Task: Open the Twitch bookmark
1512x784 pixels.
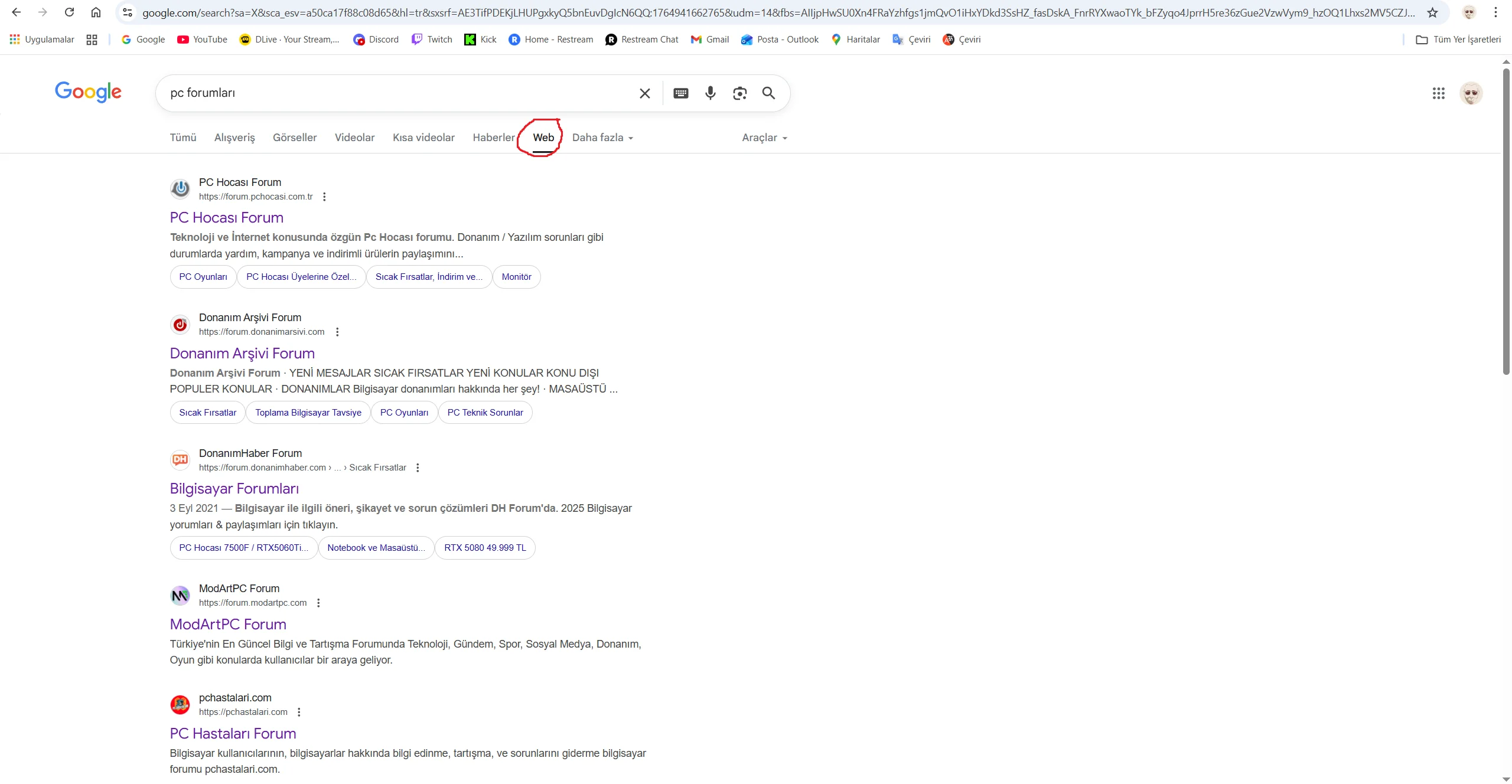Action: pyautogui.click(x=432, y=40)
